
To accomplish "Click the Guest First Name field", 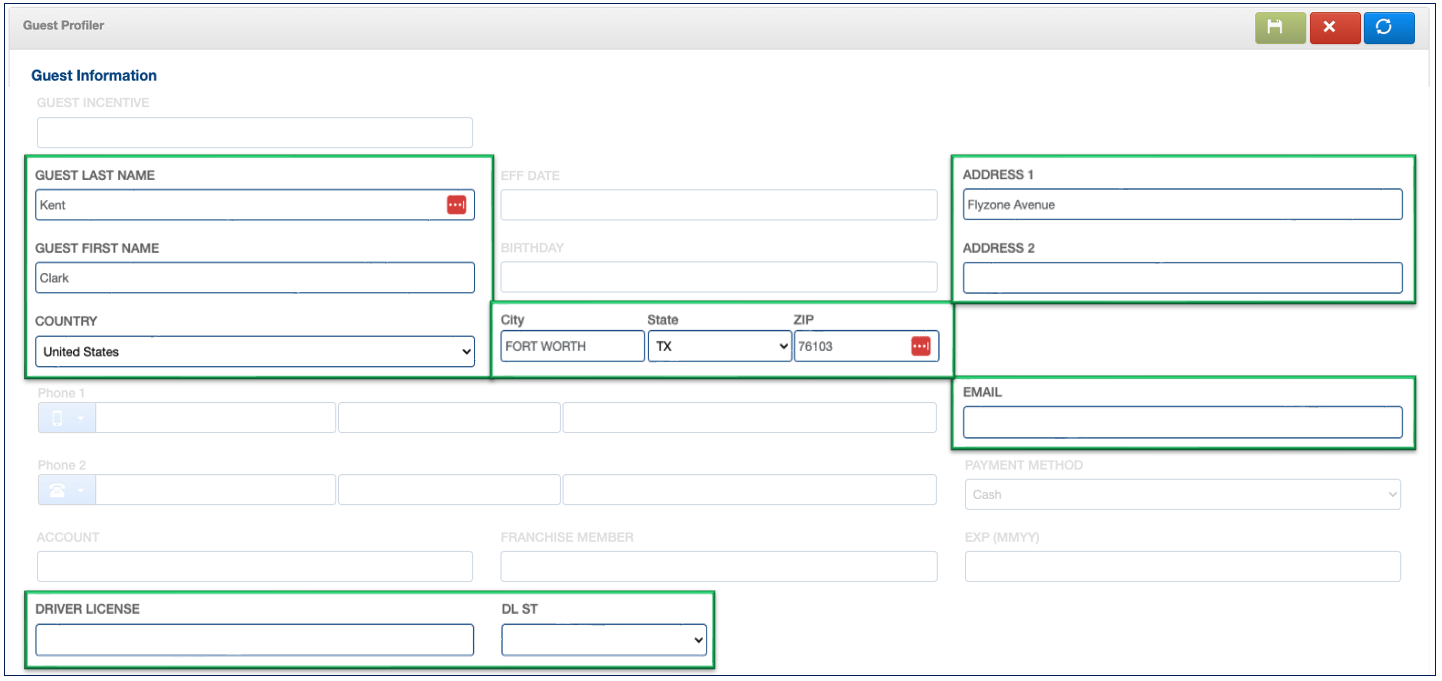I will coord(255,278).
